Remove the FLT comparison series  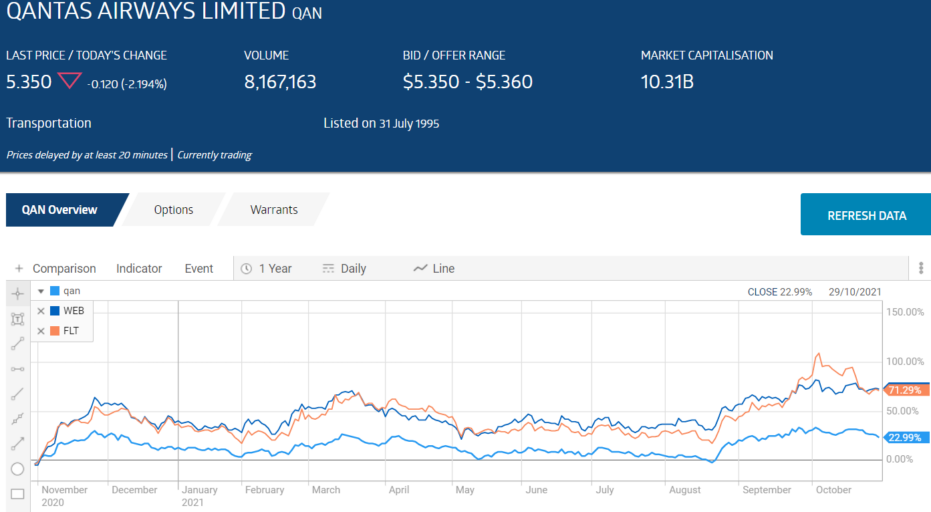click(41, 331)
